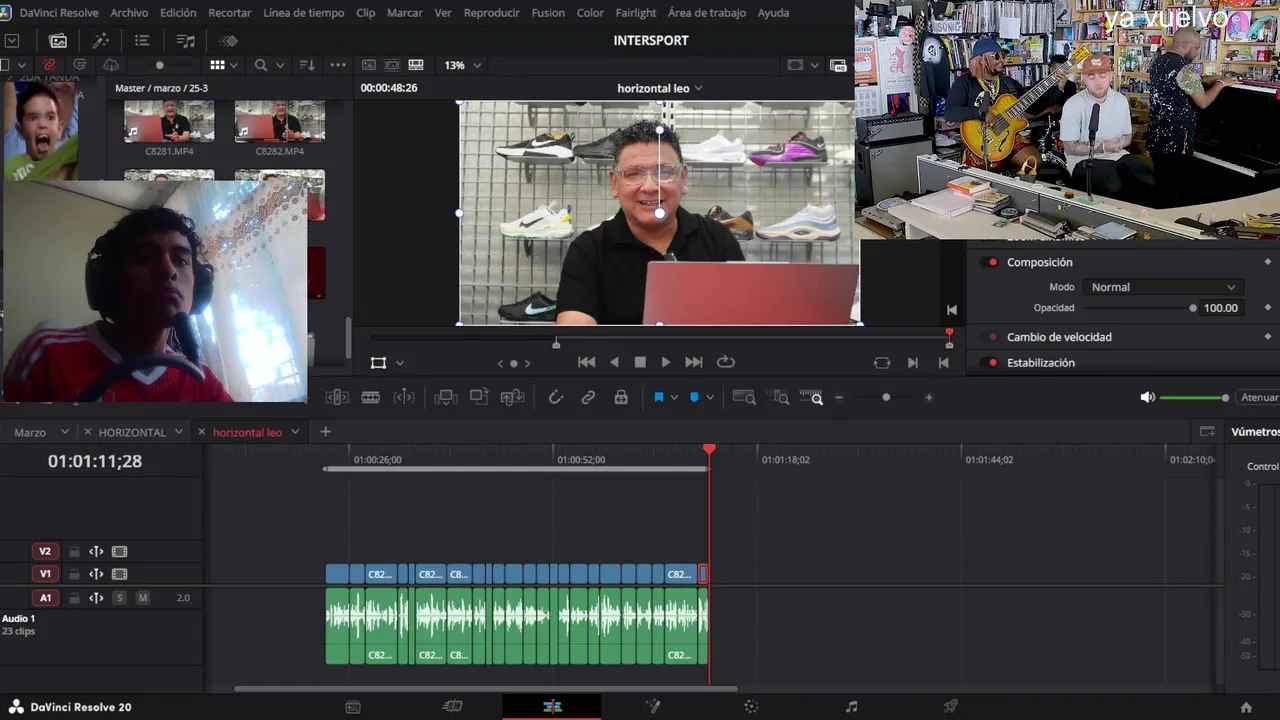Click the match frame icon below the viewer
This screenshot has height=720, width=1280.
pyautogui.click(x=882, y=362)
